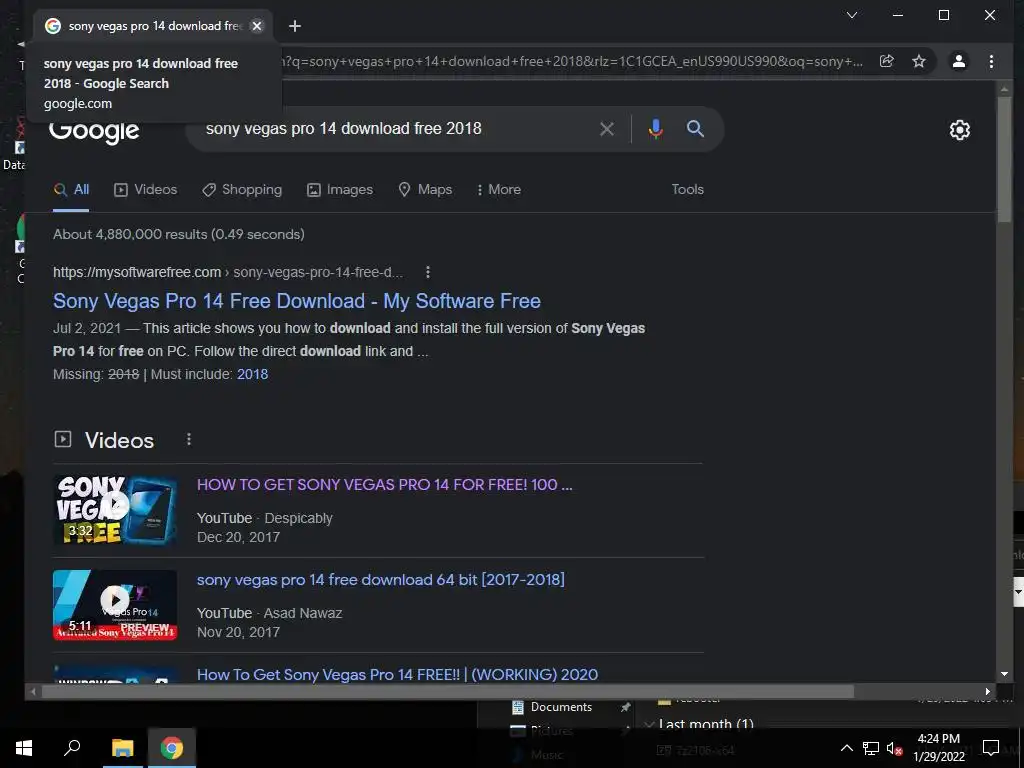This screenshot has height=768, width=1024.
Task: Clear the Google search query
Action: pyautogui.click(x=607, y=129)
